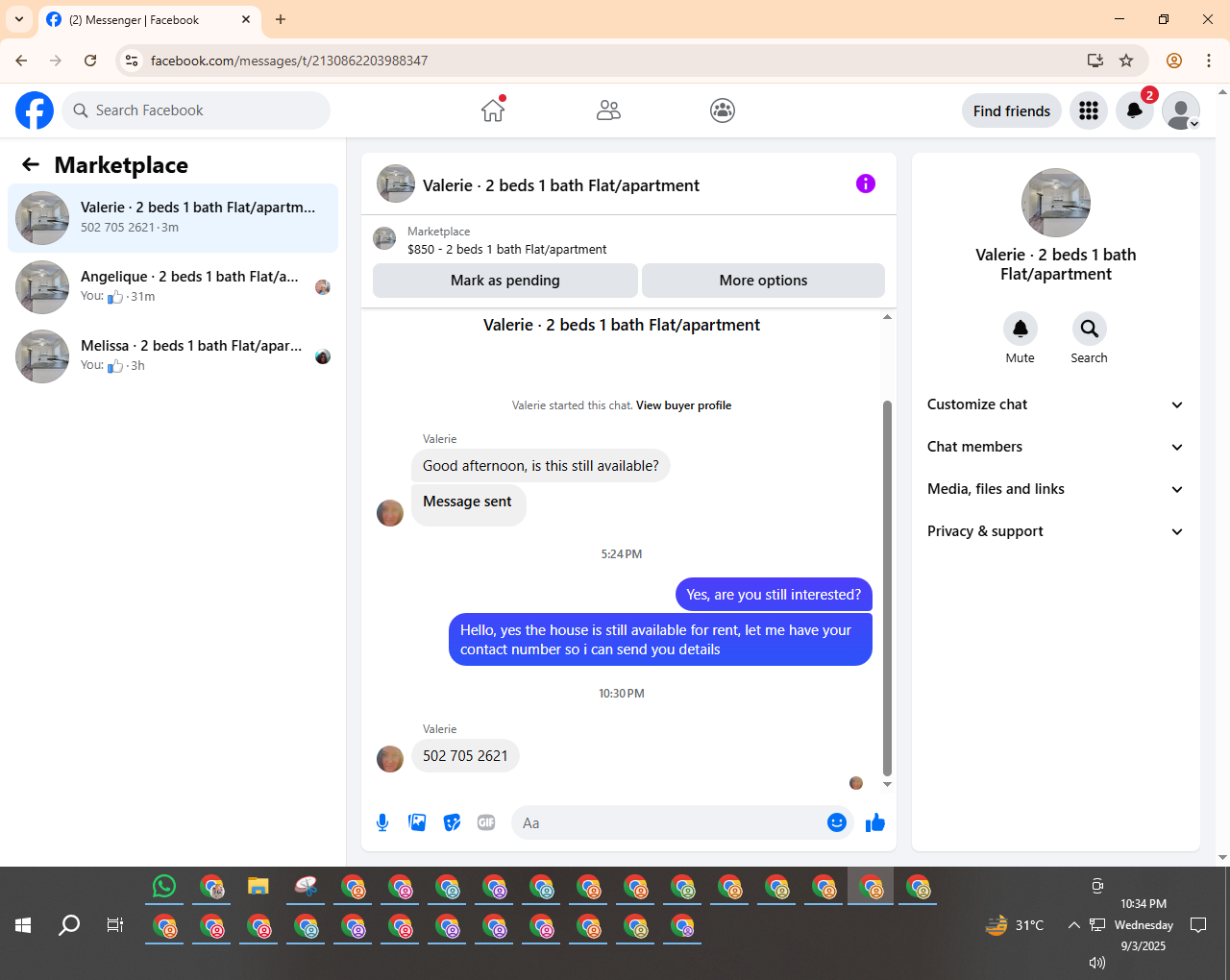Open View buyer profile link
This screenshot has width=1230, height=980.
click(683, 405)
